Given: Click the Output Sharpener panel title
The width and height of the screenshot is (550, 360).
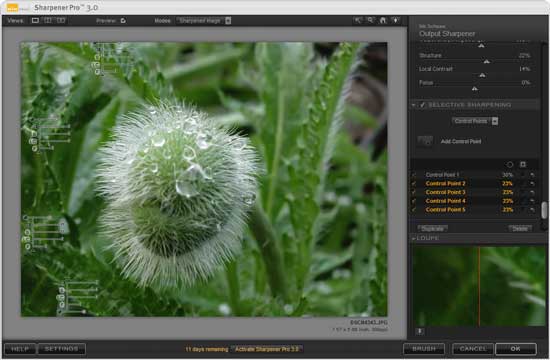Looking at the screenshot, I should (x=447, y=34).
